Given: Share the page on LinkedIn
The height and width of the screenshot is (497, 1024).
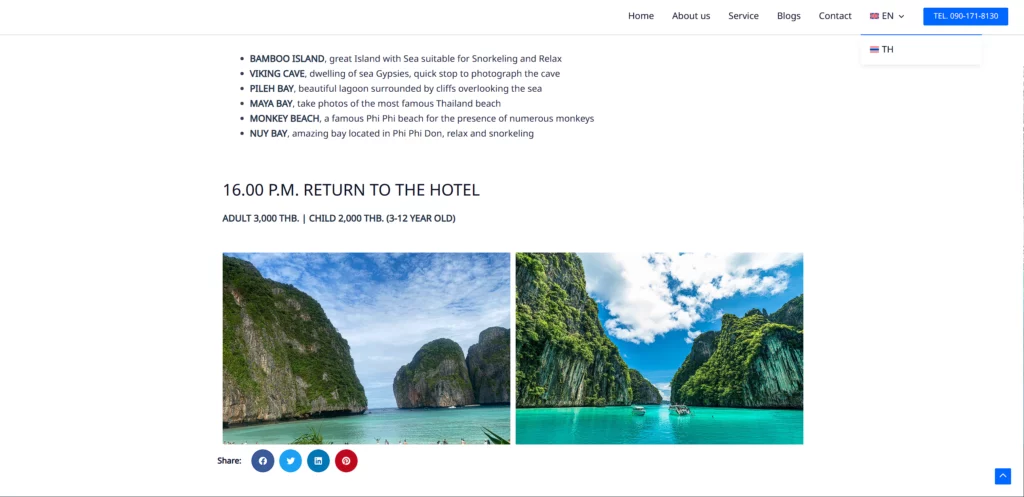Looking at the screenshot, I should click(x=318, y=461).
